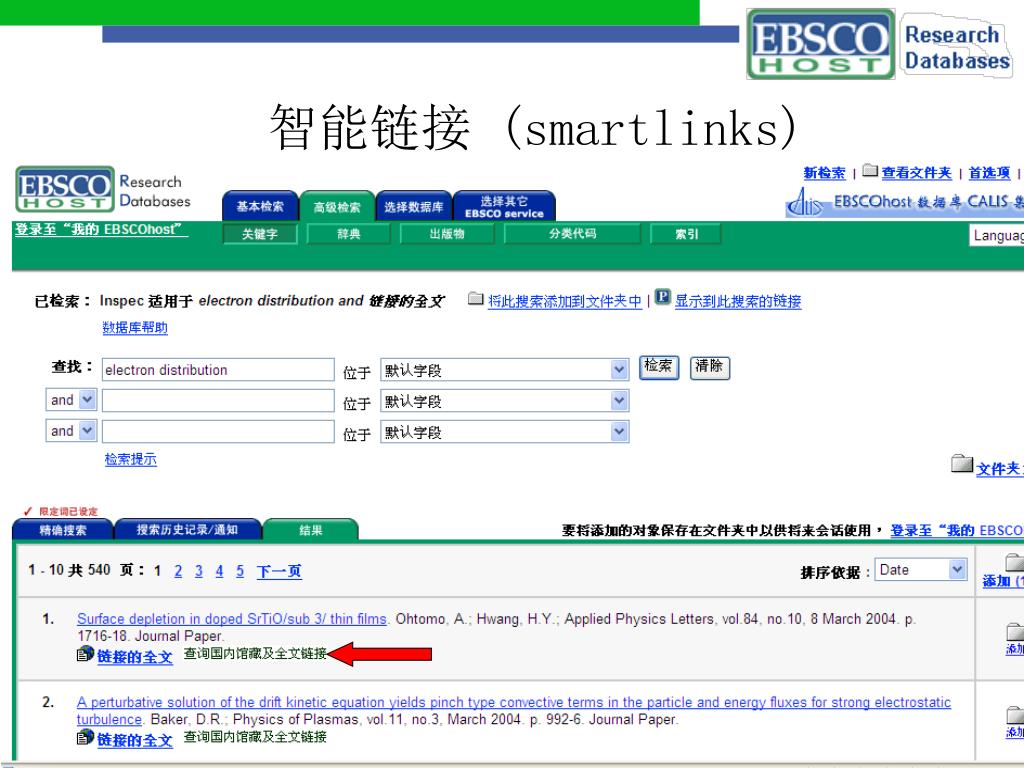The width and height of the screenshot is (1024, 768).
Task: Go to results page 4
Action: click(x=219, y=571)
